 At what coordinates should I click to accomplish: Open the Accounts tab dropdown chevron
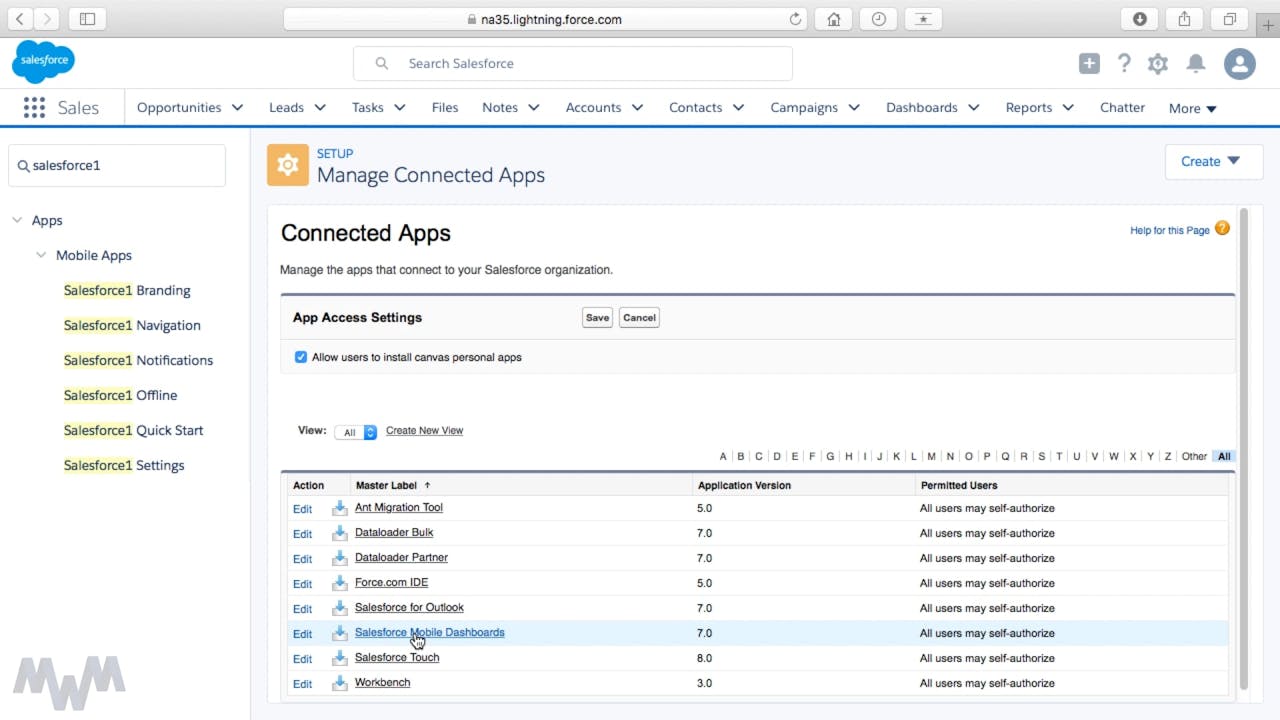(637, 108)
